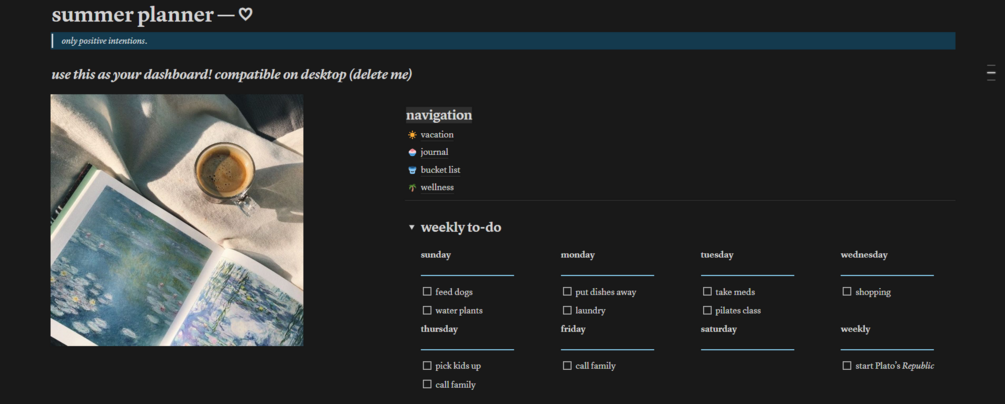Click the wednesday column heading
Screen dimensions: 1005x404
[x=864, y=255]
